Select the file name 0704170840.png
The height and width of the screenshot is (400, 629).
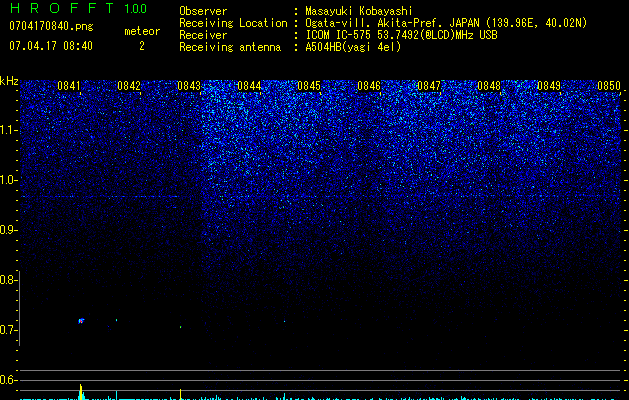pyautogui.click(x=51, y=26)
